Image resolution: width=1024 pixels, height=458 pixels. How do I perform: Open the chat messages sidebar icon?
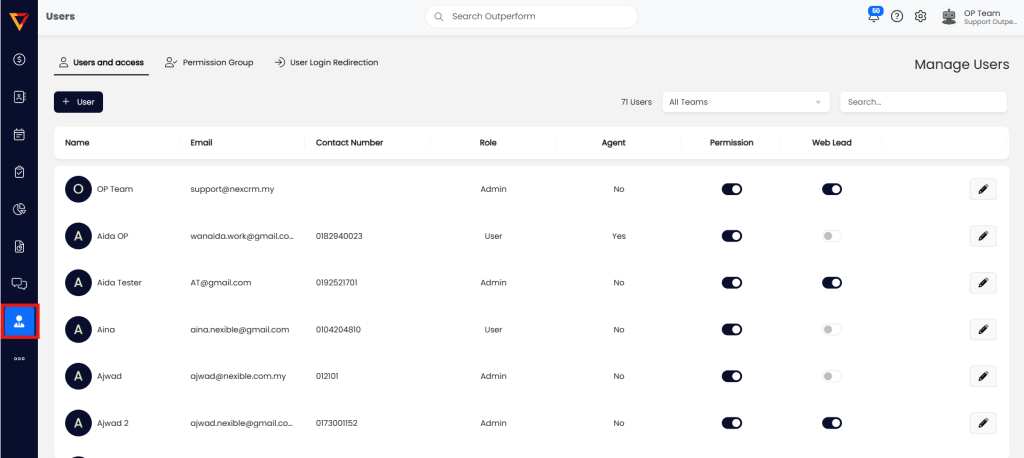19,284
